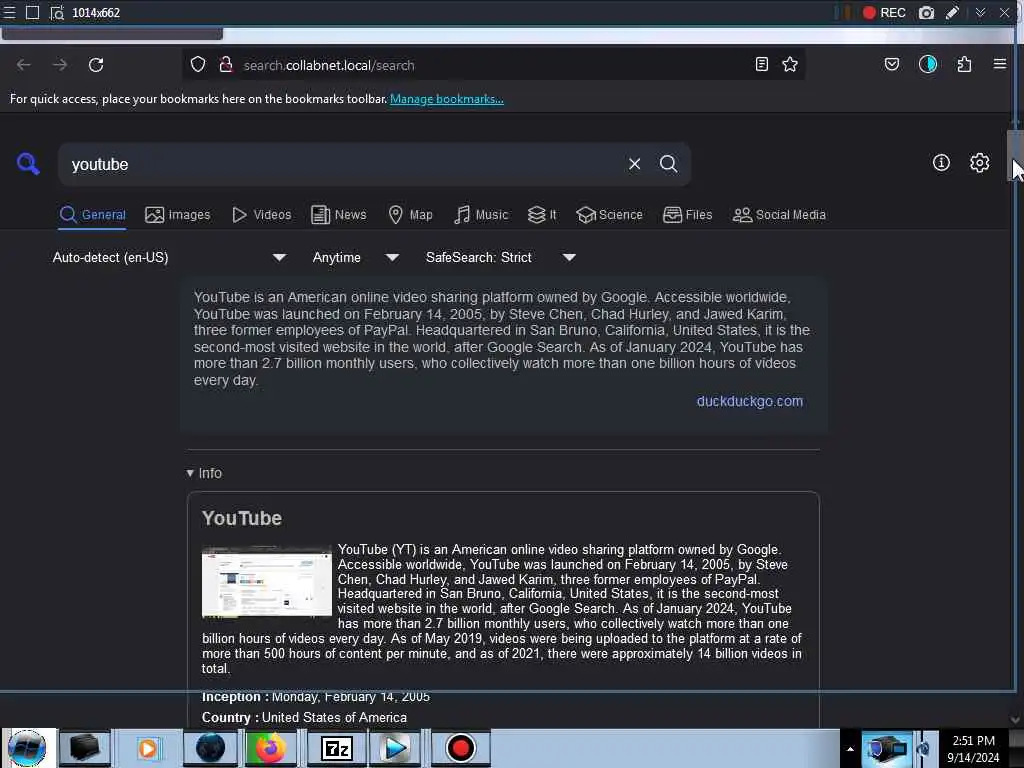1024x768 pixels.
Task: Click the Windows Start orb
Action: pos(27,748)
